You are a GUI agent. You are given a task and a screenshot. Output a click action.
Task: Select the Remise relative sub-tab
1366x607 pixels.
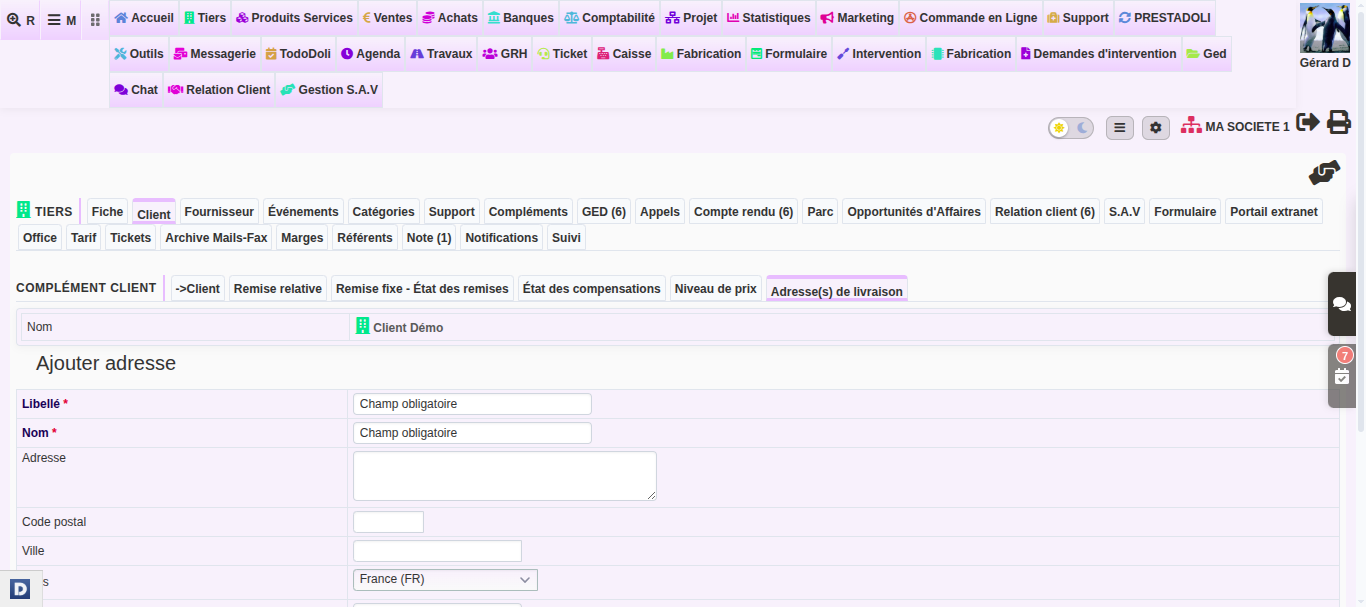coord(278,288)
